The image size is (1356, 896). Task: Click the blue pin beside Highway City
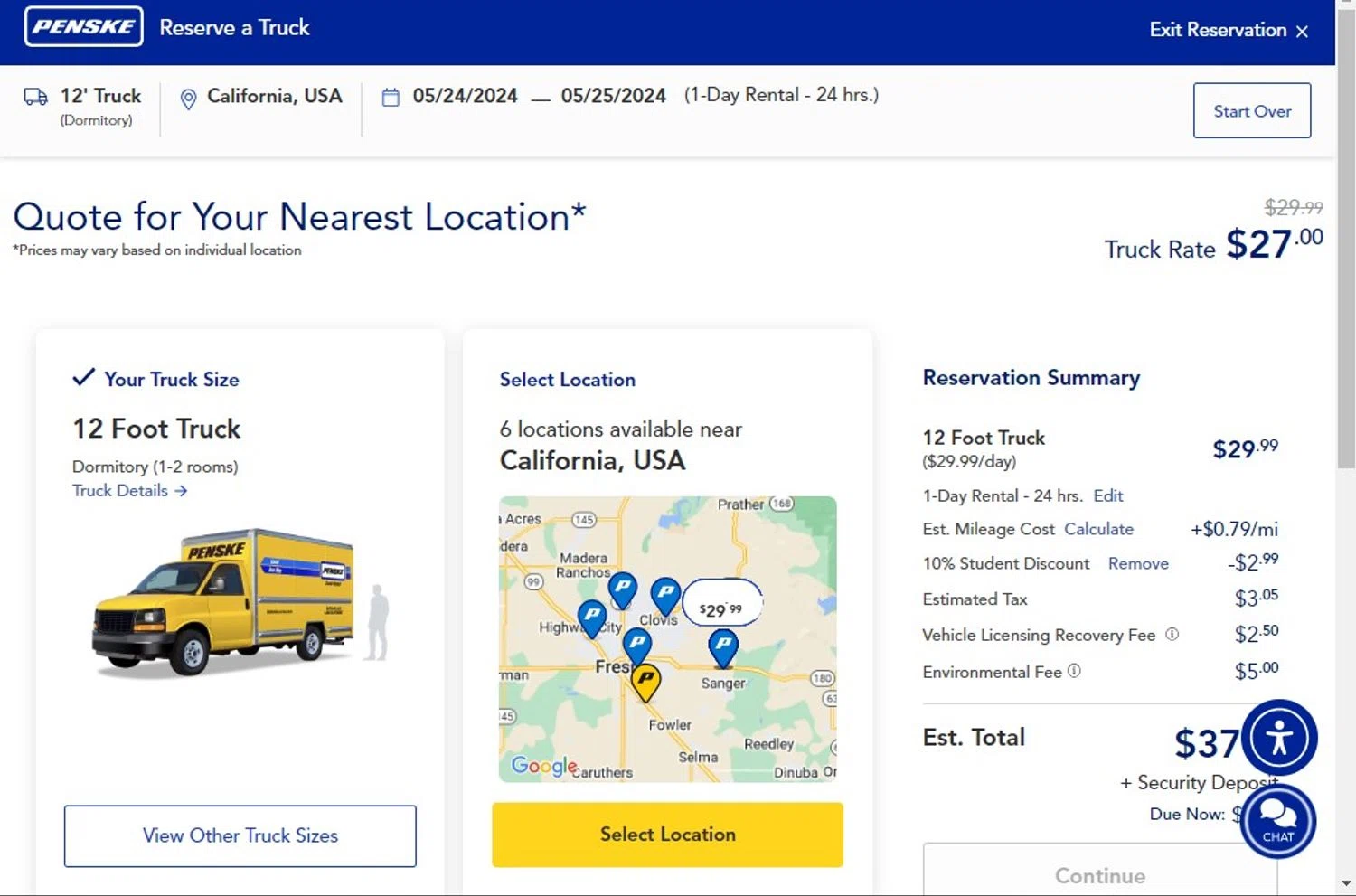point(592,619)
